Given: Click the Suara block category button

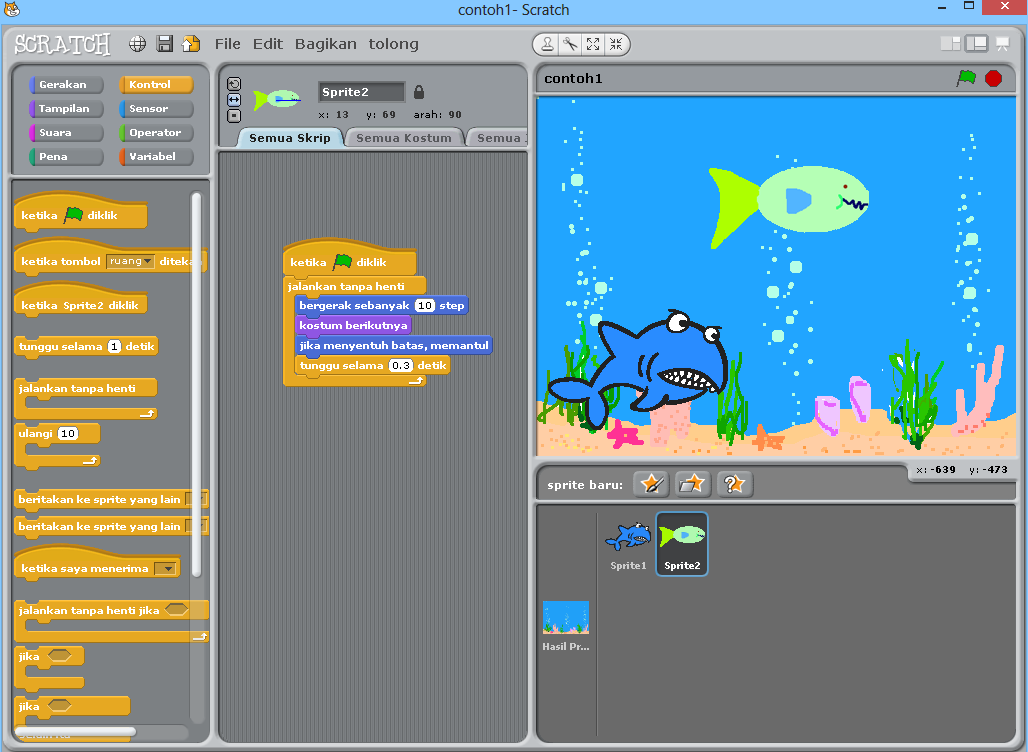Looking at the screenshot, I should (65, 132).
